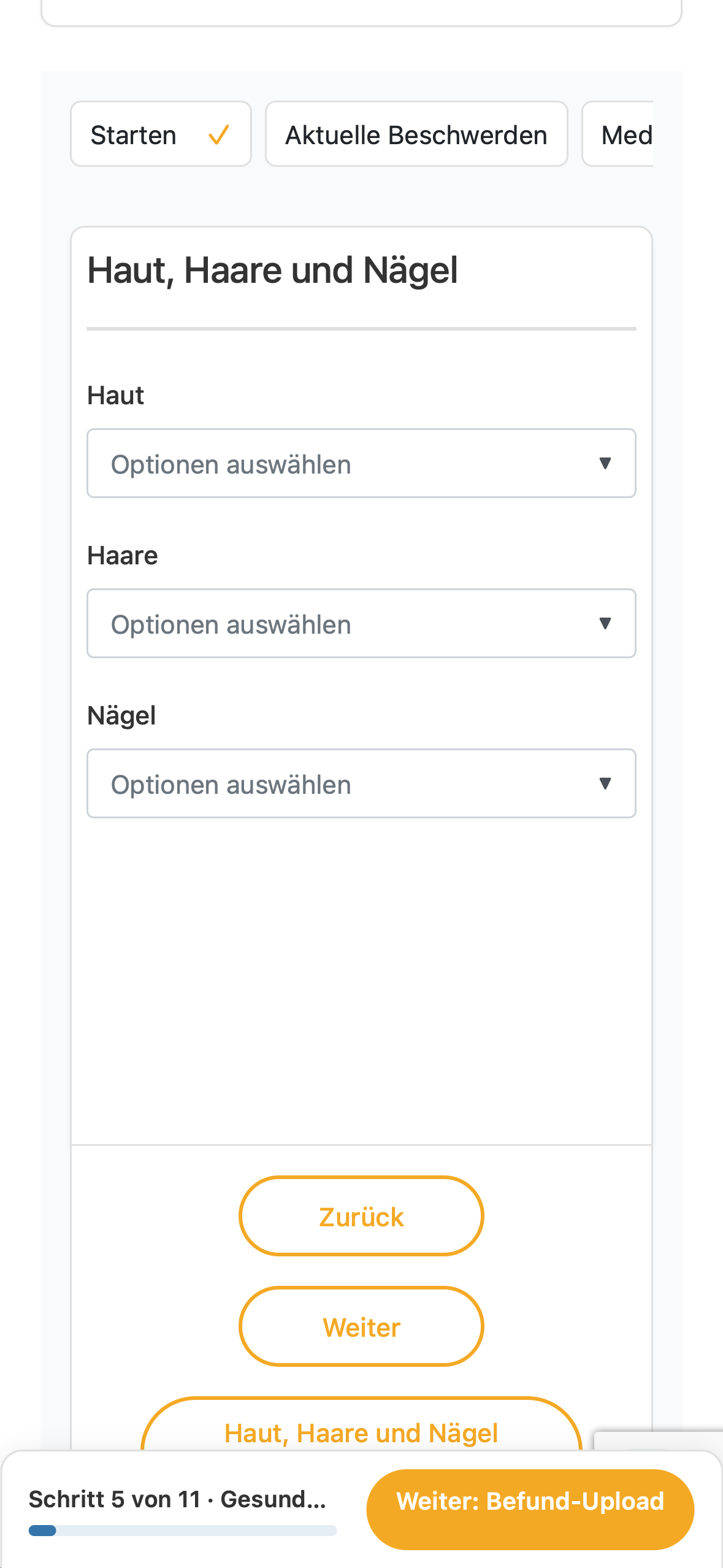This screenshot has width=723, height=1568.
Task: Click the Nägel dropdown arrow icon
Action: [605, 783]
